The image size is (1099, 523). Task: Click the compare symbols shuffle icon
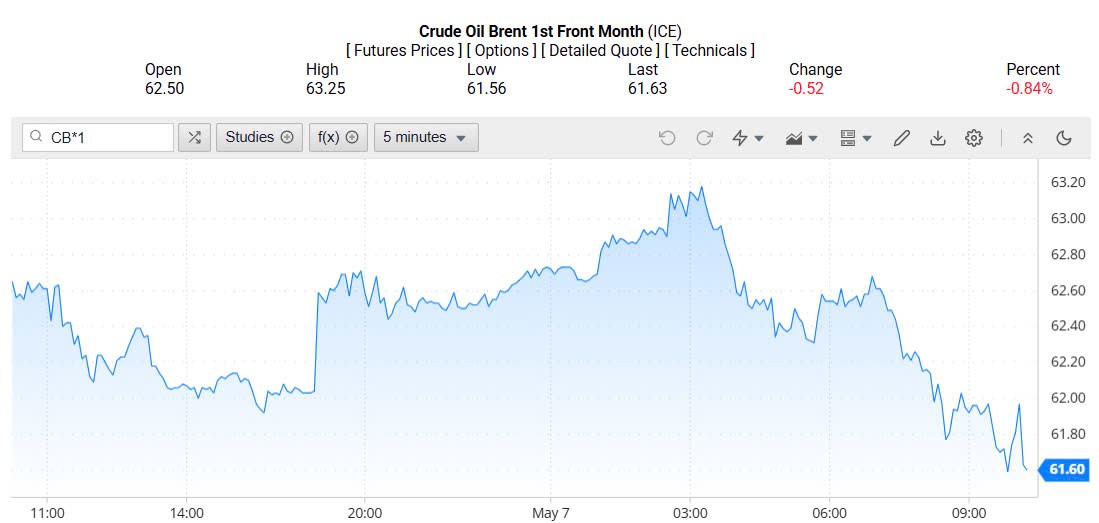pyautogui.click(x=194, y=137)
